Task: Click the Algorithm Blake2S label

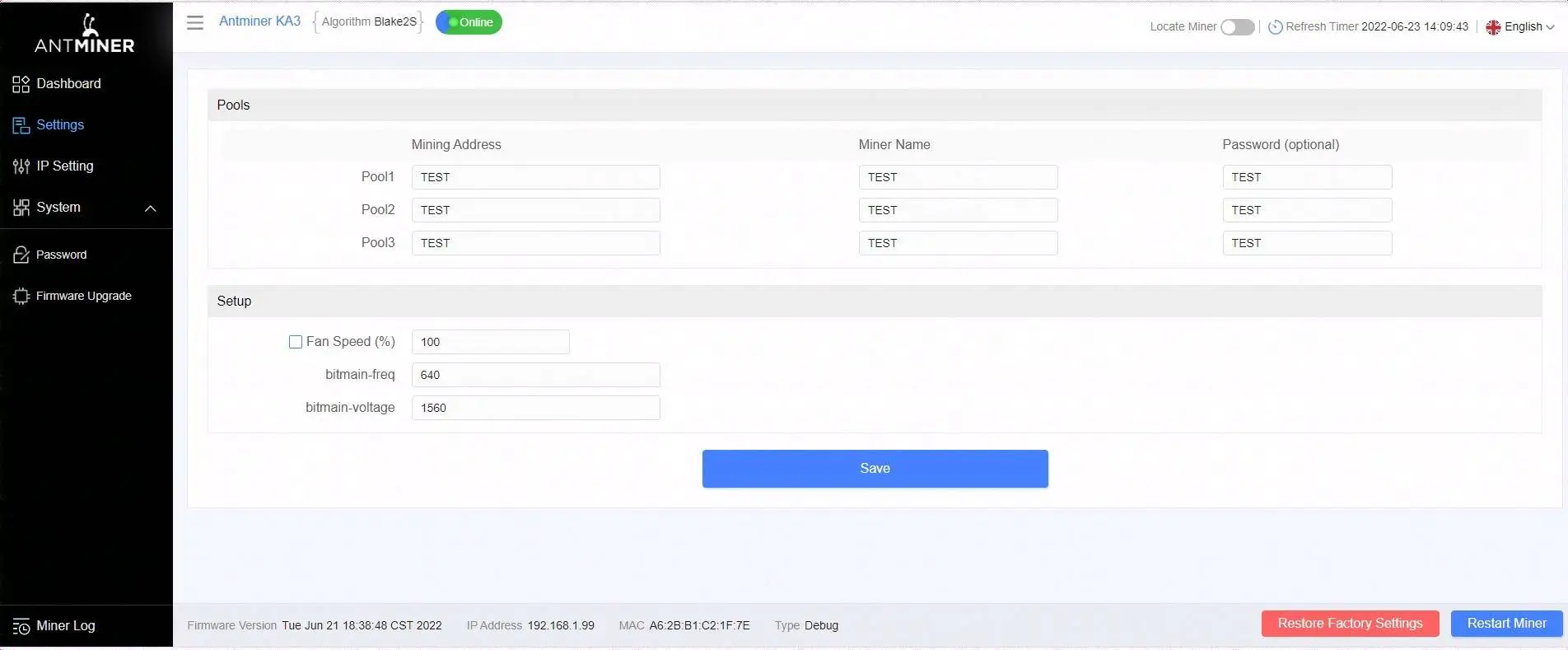Action: click(368, 22)
